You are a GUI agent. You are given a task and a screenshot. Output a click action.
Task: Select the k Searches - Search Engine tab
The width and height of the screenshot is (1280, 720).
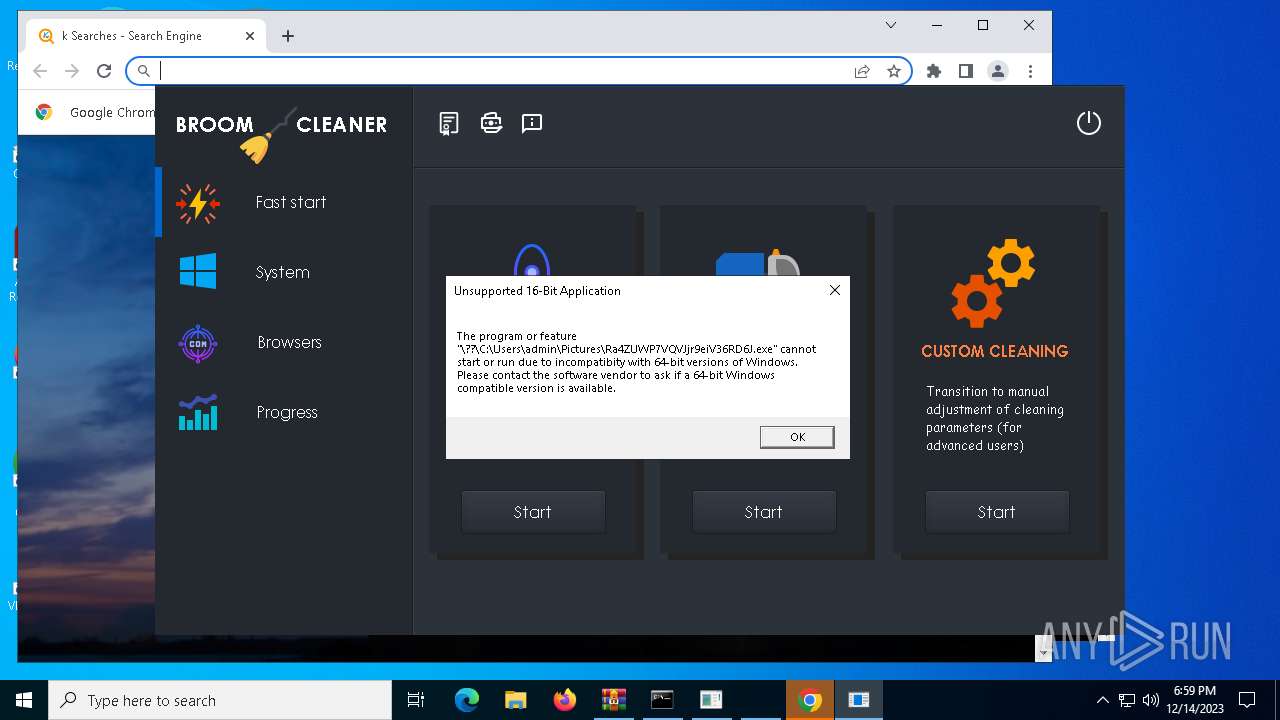tap(146, 36)
